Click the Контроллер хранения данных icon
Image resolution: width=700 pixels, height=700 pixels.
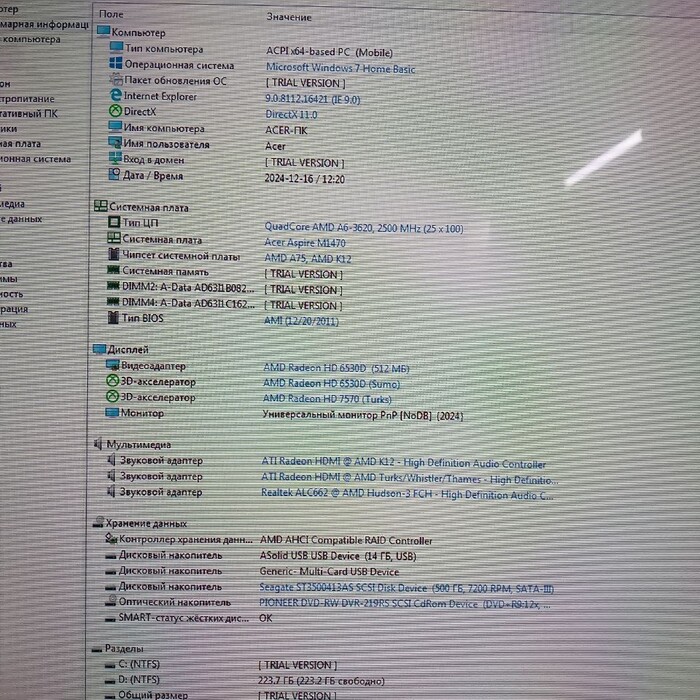pos(111,538)
